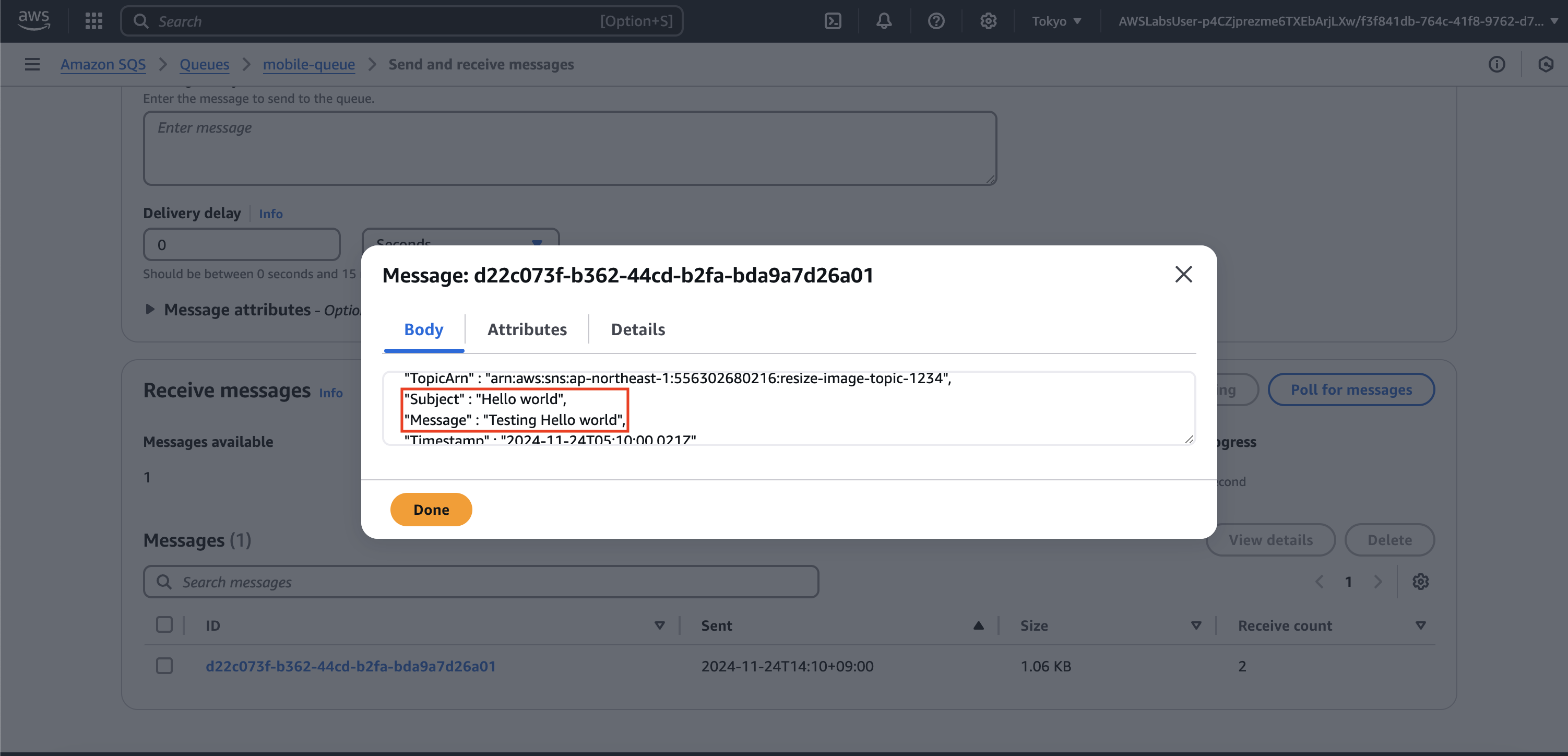1568x756 pixels.
Task: Toggle the side navigation hamburger menu
Action: click(32, 64)
